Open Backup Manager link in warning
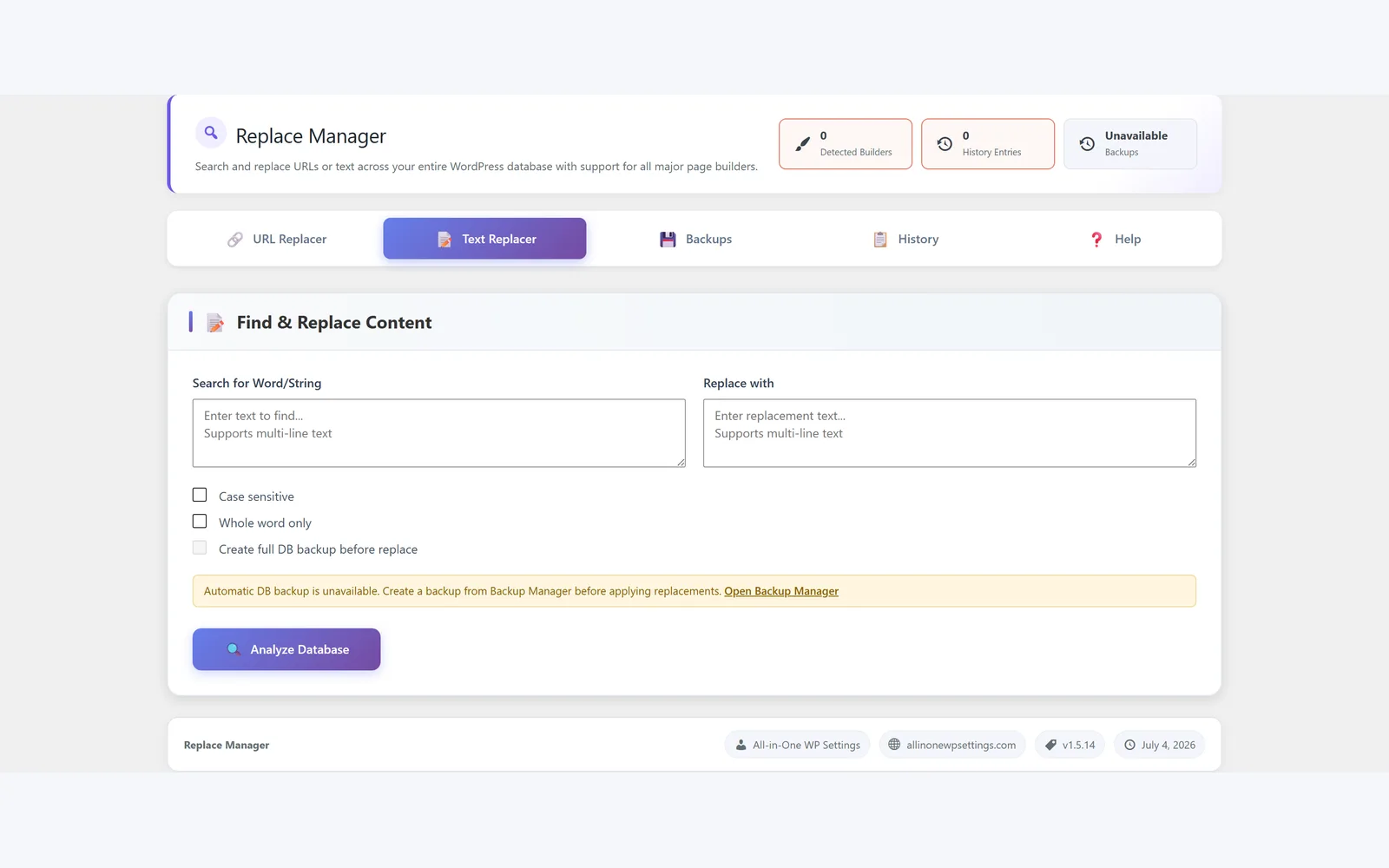1389x868 pixels. point(781,591)
